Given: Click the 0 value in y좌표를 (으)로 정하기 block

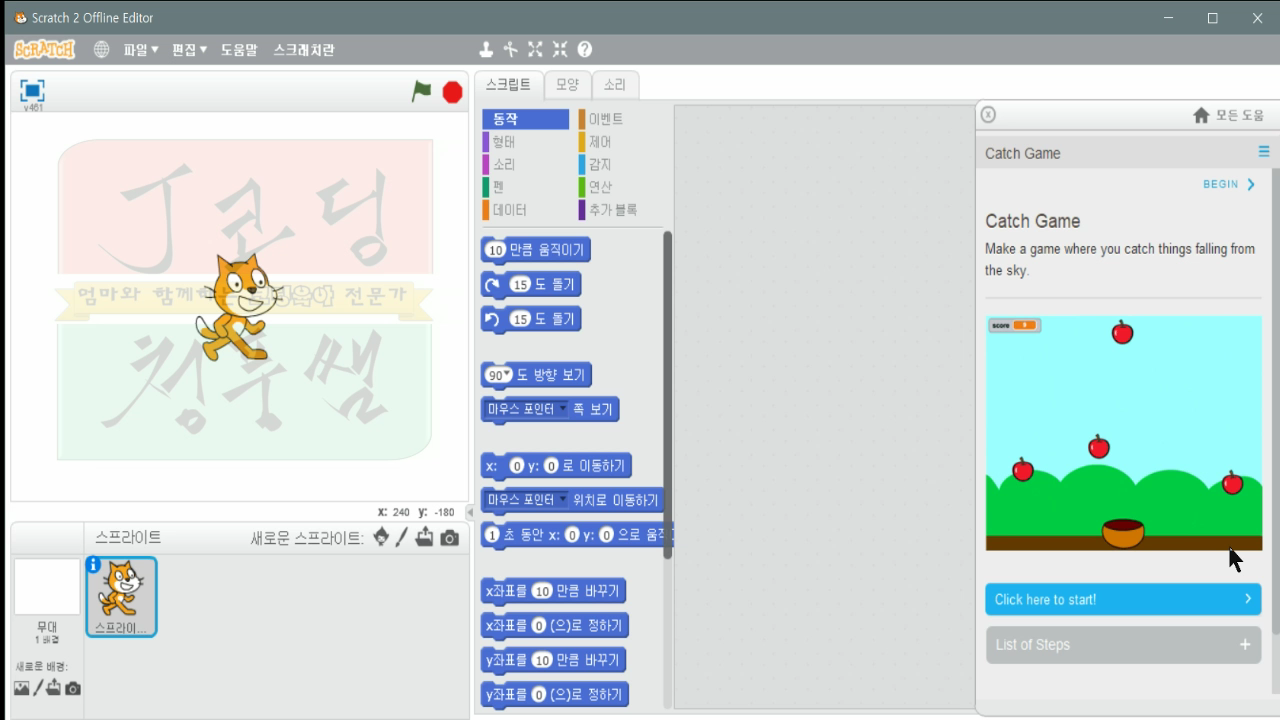Looking at the screenshot, I should (540, 694).
